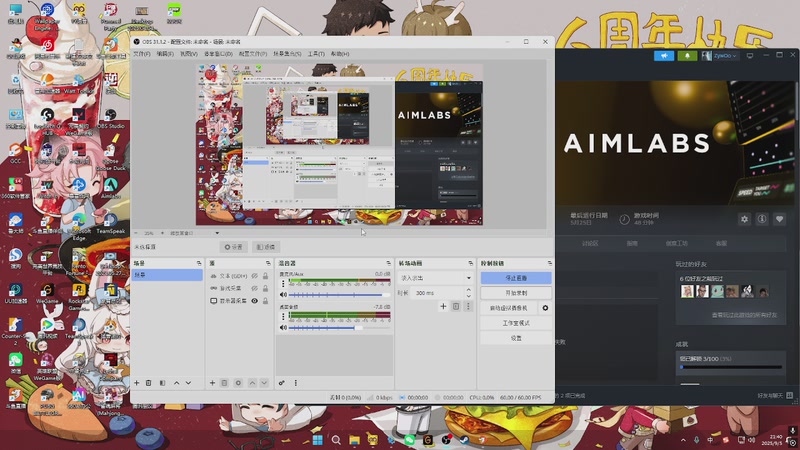This screenshot has height=450, width=800.
Task: Open scene transition type dropdown
Action: [x=435, y=278]
